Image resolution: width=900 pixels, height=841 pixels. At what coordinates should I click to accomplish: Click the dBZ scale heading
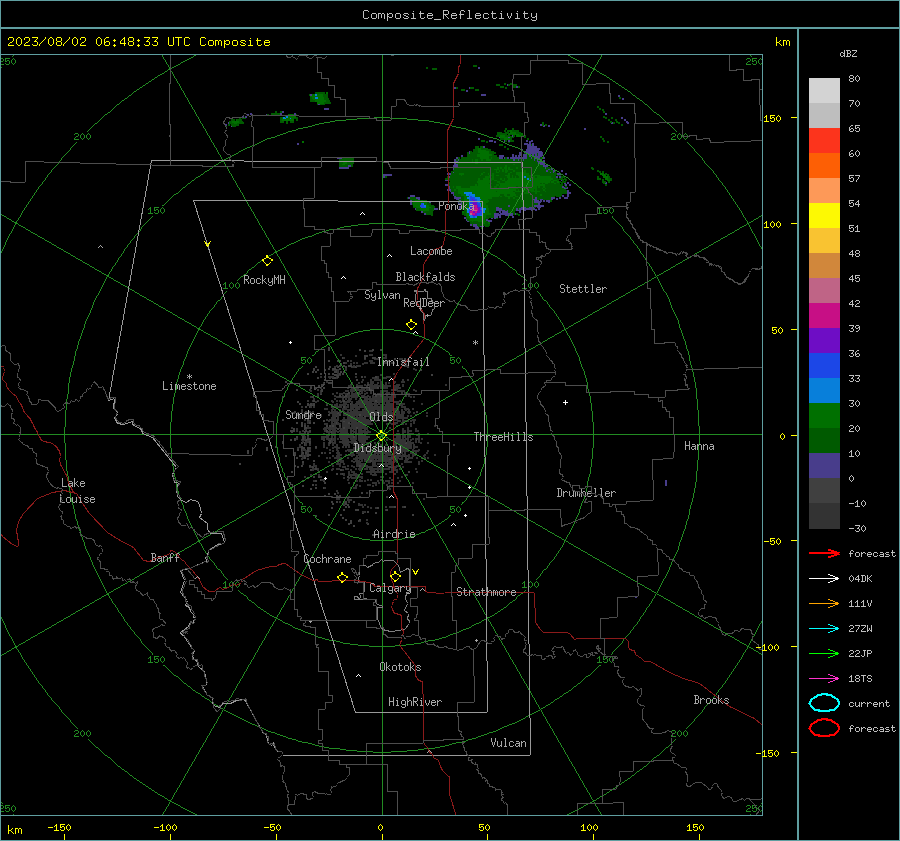pos(848,53)
